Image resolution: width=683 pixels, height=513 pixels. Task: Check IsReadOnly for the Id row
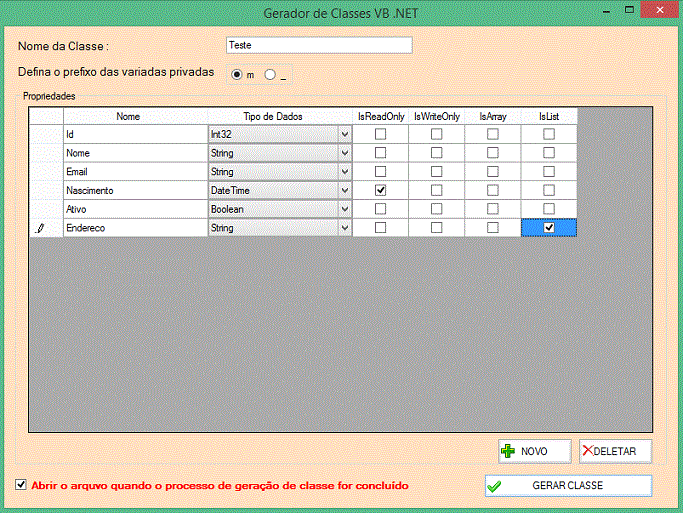coord(380,134)
